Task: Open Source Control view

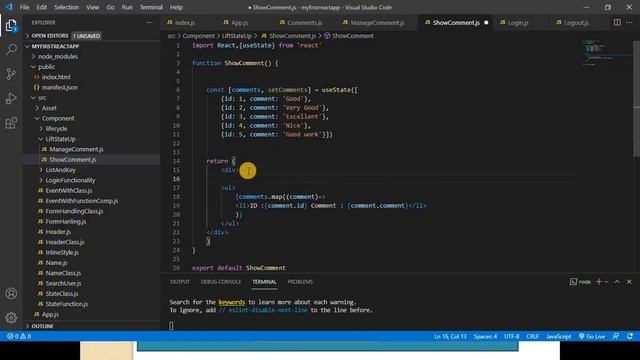Action: (11, 74)
